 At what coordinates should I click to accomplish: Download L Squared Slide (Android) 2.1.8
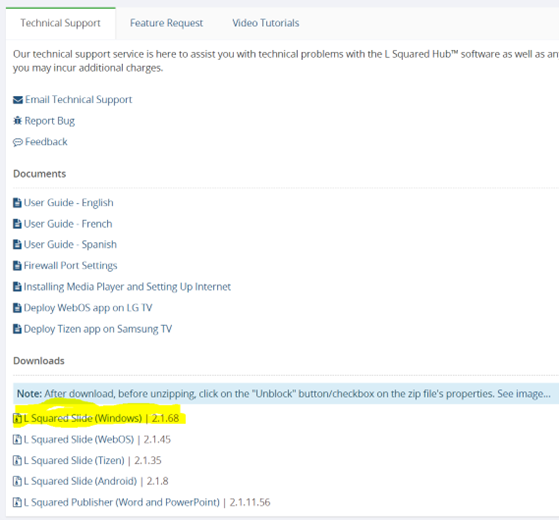96,481
